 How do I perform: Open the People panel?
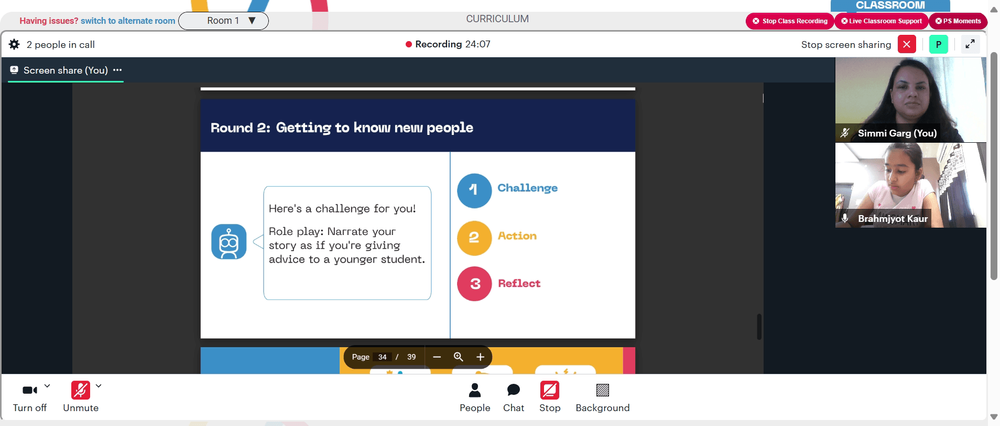click(x=474, y=397)
